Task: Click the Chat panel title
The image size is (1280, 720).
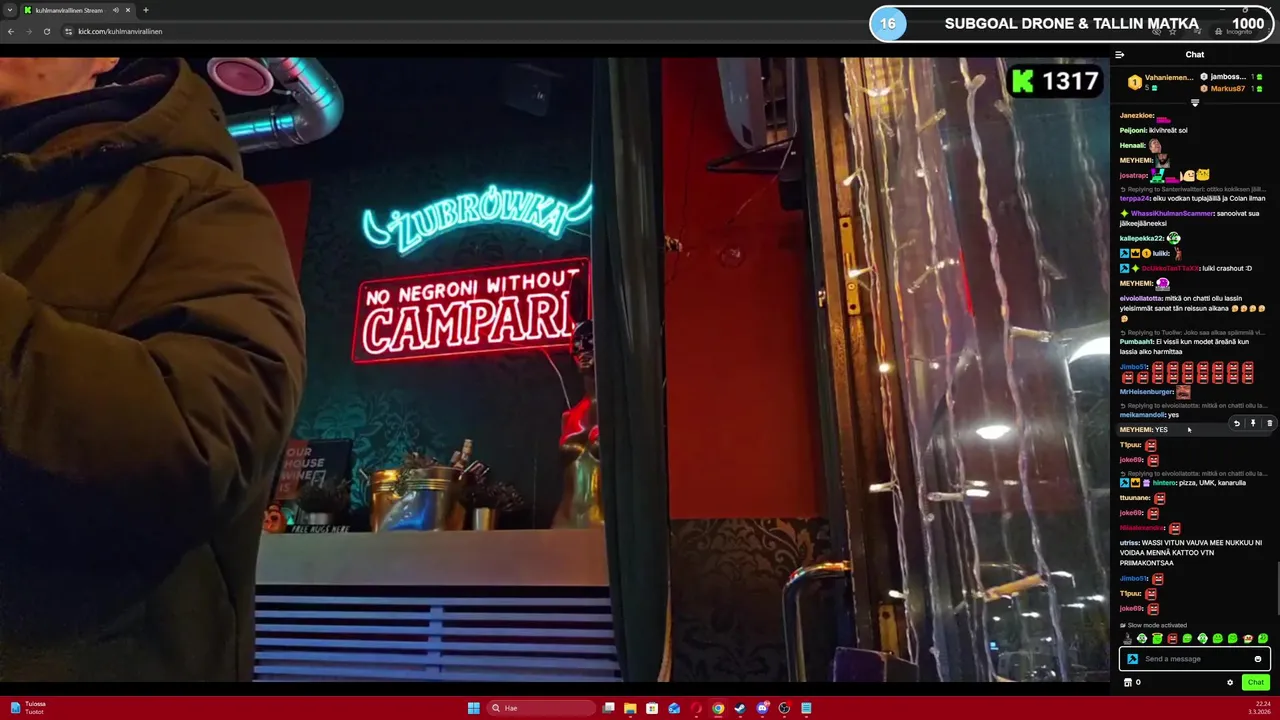Action: point(1195,55)
